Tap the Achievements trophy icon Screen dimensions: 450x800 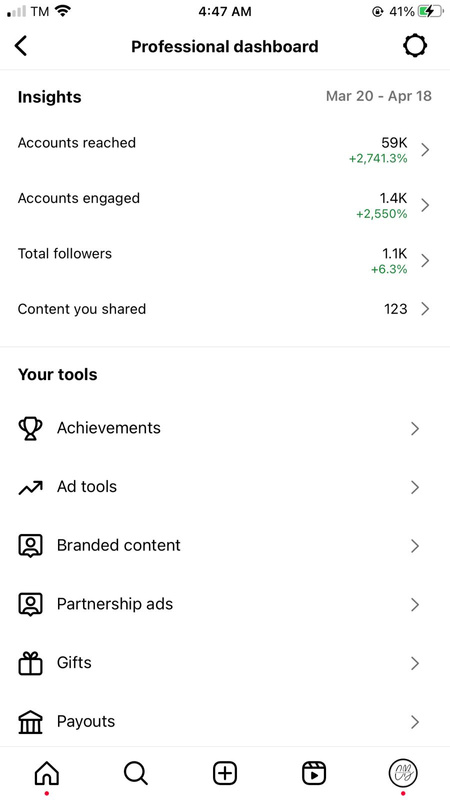coord(31,429)
